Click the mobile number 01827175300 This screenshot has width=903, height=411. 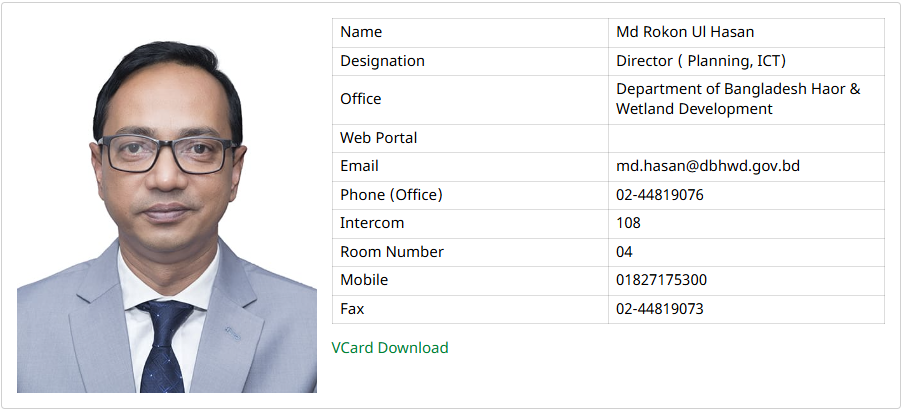(x=661, y=280)
